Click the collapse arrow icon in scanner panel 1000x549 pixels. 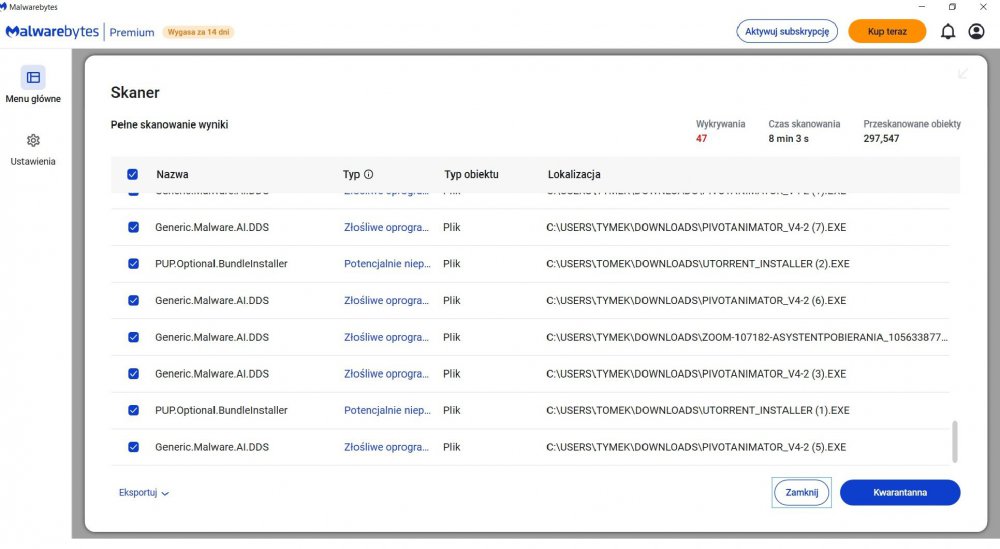click(963, 74)
